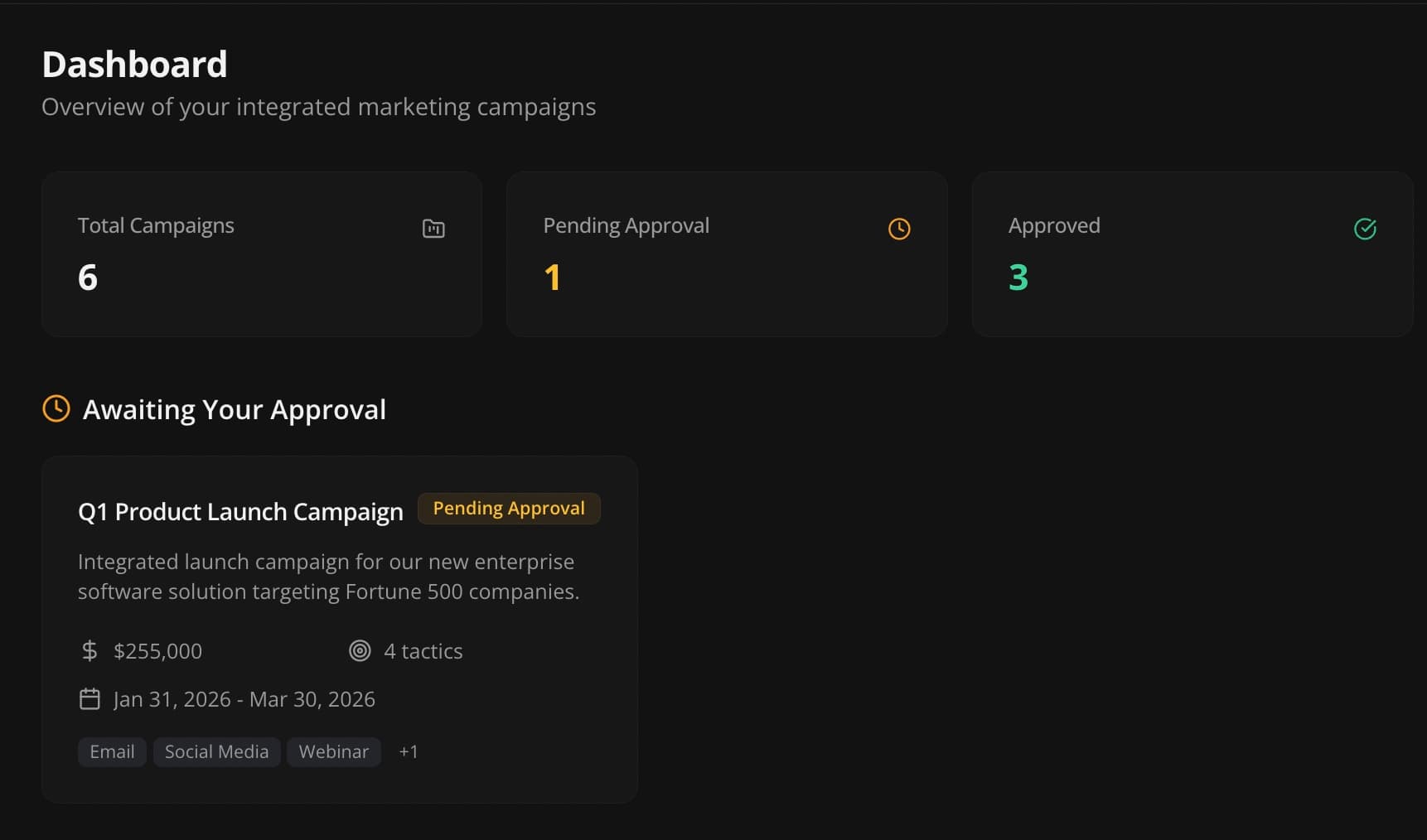
Task: Click the Jan 31 - Mar 30 date range
Action: (244, 698)
